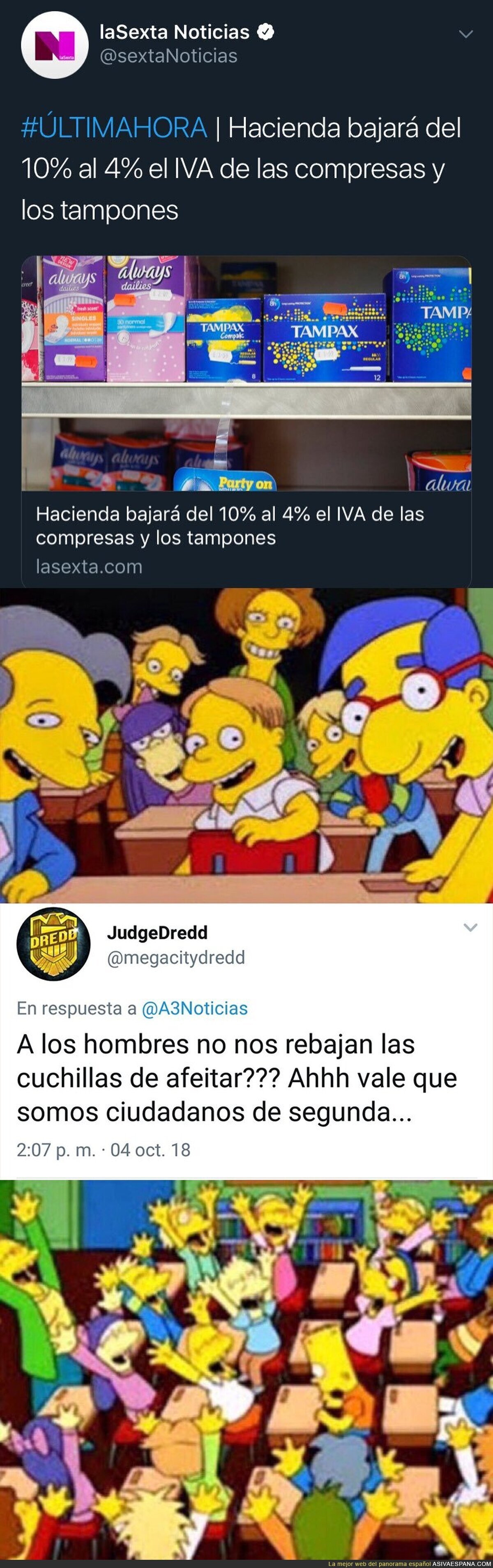
Task: Visit the ASIVAESPANA.COM watermark link
Action: [x=462, y=1564]
